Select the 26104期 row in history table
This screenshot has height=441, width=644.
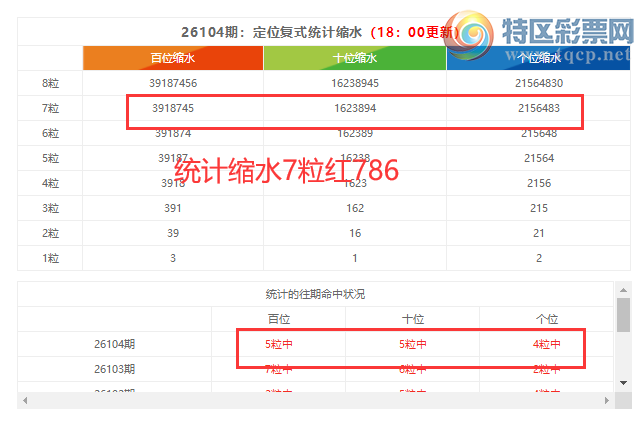point(114,344)
